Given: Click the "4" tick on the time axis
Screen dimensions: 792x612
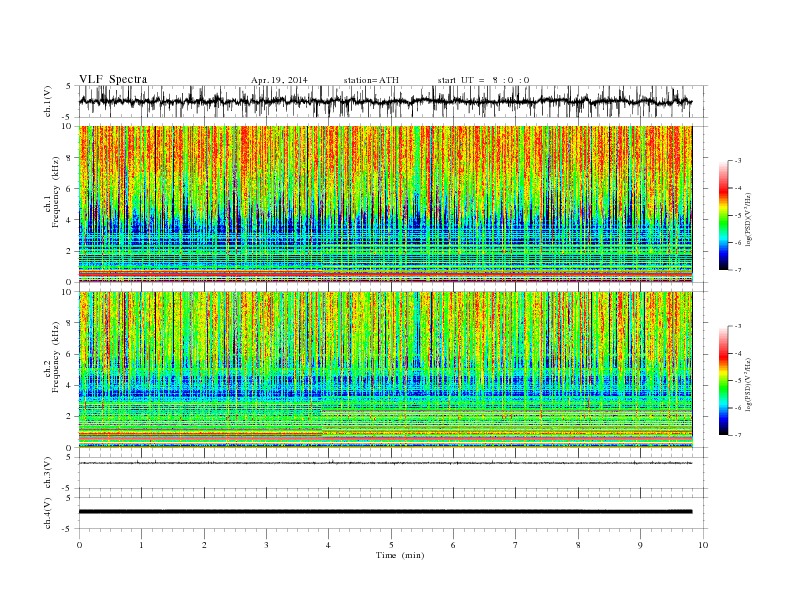Looking at the screenshot, I should (x=328, y=545).
